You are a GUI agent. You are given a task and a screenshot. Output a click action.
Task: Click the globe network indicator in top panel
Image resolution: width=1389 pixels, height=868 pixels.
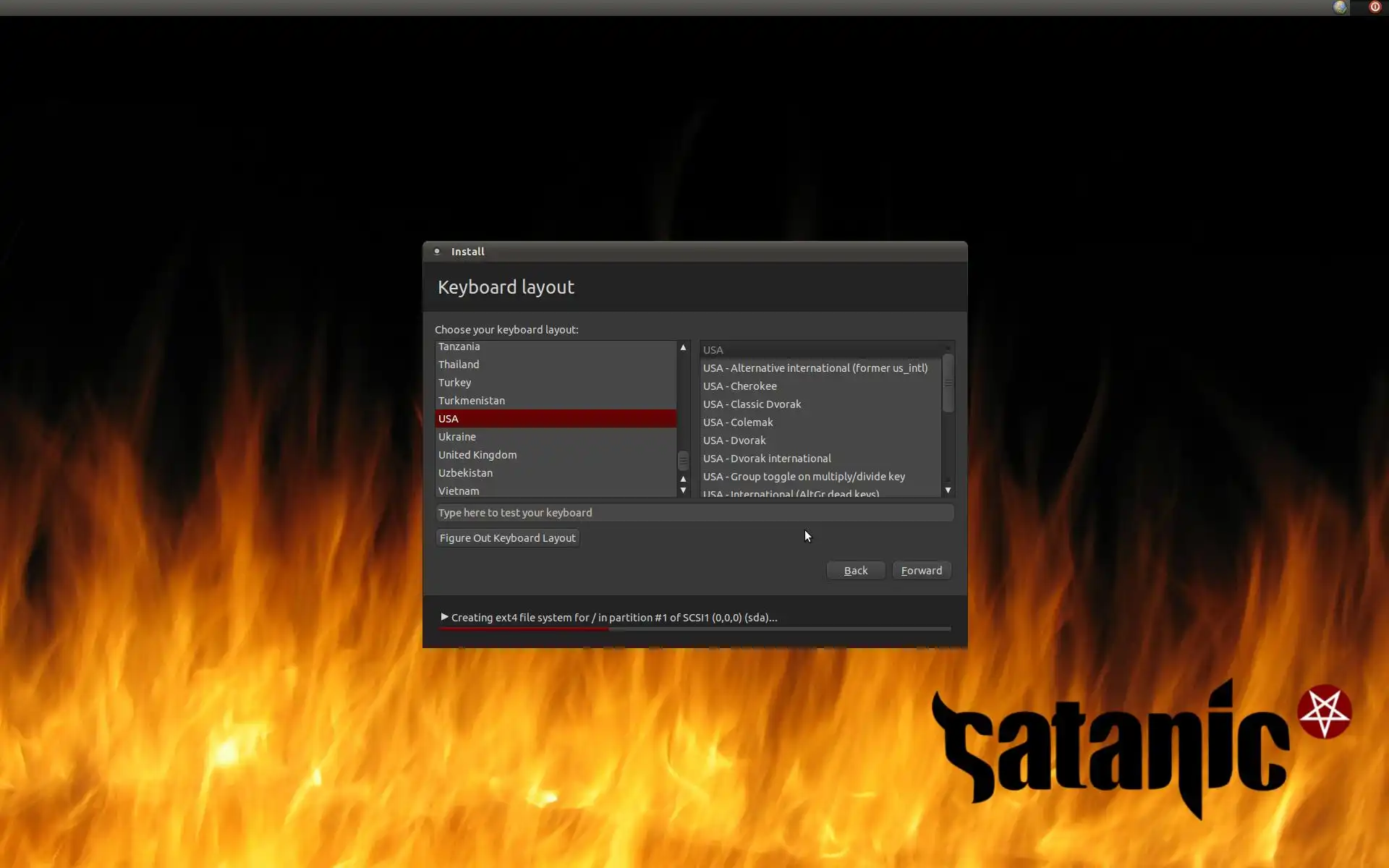point(1340,7)
